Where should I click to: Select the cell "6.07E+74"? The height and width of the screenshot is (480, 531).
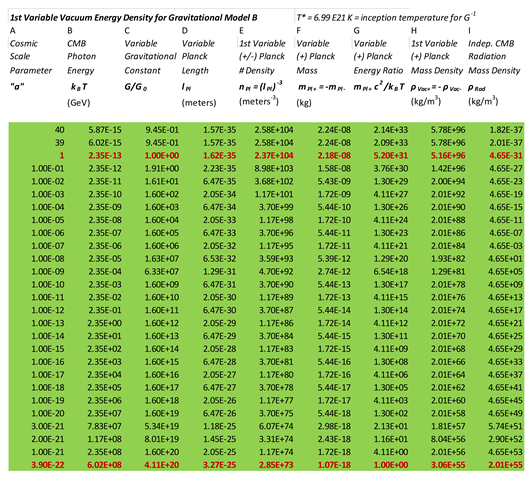point(276,426)
